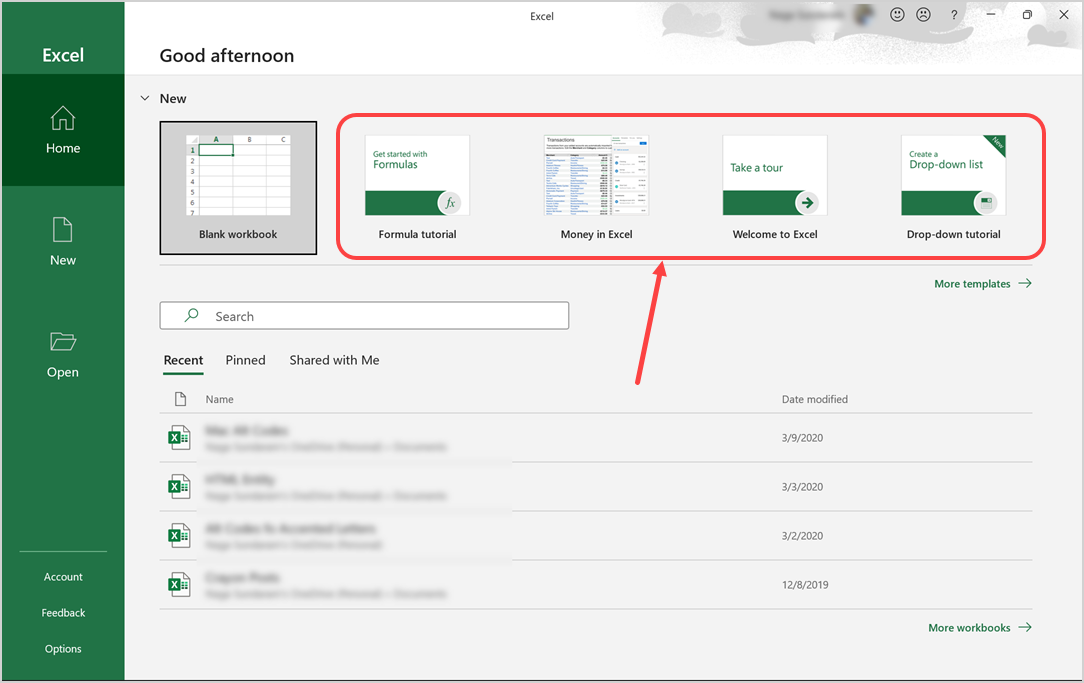The width and height of the screenshot is (1084, 683).
Task: Collapse the New section chevron
Action: pos(145,99)
